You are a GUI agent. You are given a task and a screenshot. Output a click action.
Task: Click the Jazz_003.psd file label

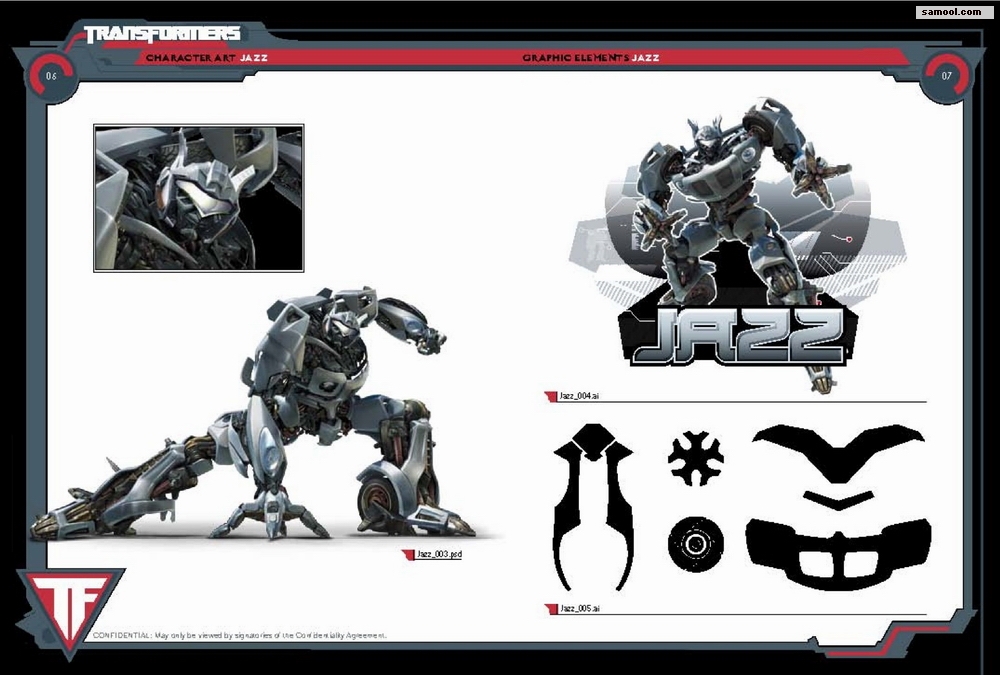[x=439, y=554]
